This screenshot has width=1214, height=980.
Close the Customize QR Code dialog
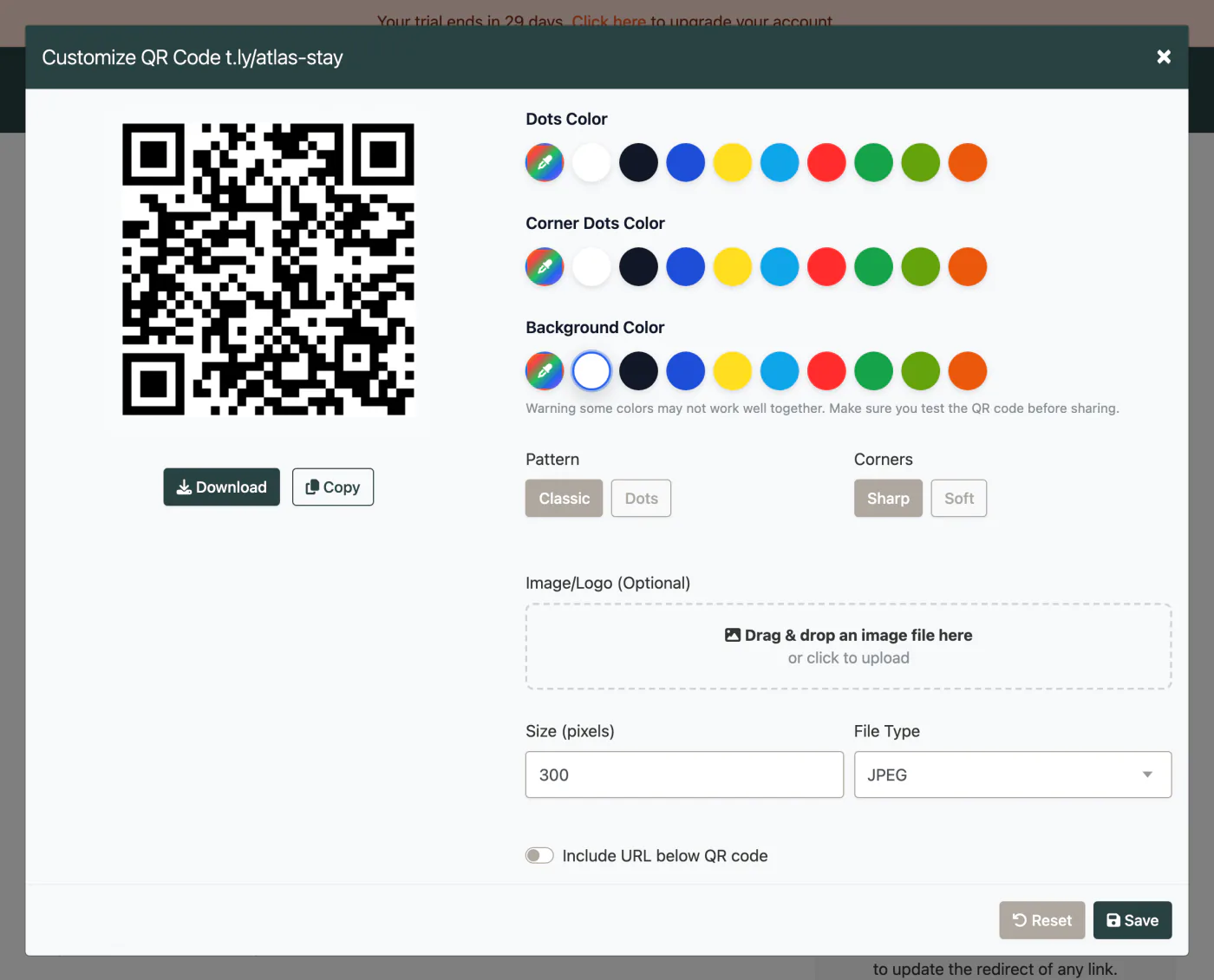(x=1164, y=56)
